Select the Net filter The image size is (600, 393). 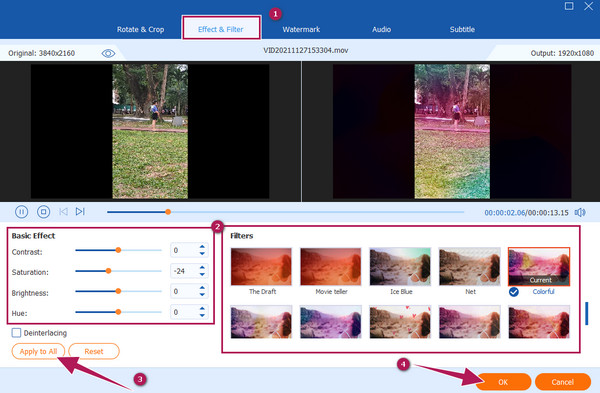coord(470,267)
